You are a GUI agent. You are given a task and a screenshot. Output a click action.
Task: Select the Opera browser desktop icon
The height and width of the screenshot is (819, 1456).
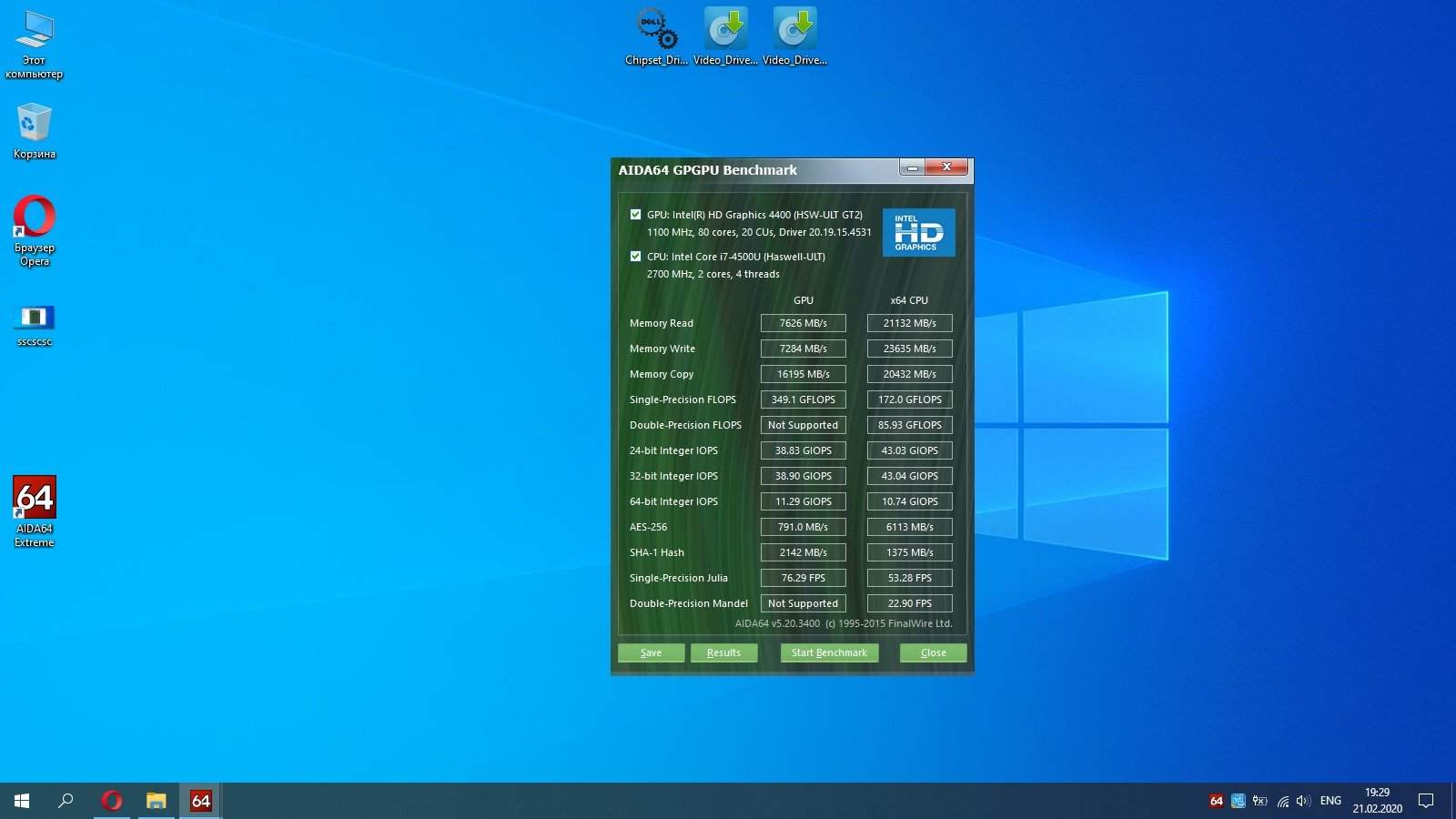pos(35,218)
